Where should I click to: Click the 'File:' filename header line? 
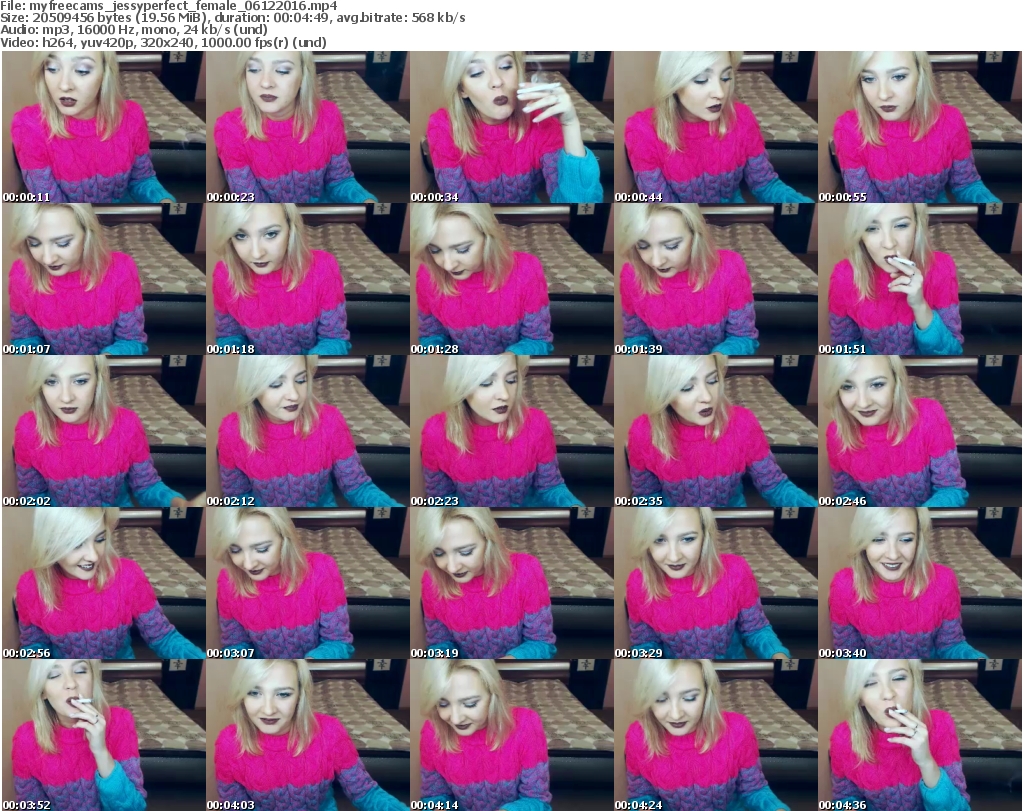tap(168, 6)
